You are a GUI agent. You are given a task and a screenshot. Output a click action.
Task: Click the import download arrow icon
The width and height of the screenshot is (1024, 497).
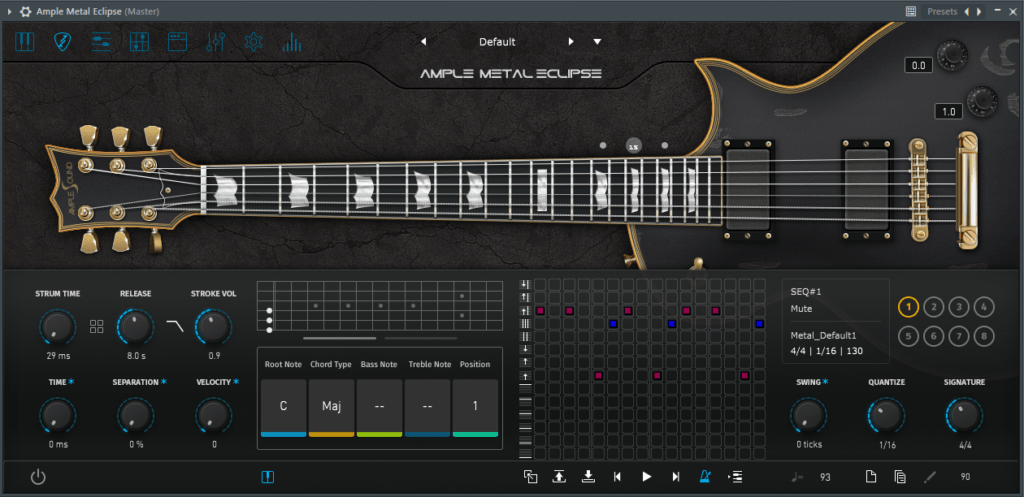coord(588,477)
